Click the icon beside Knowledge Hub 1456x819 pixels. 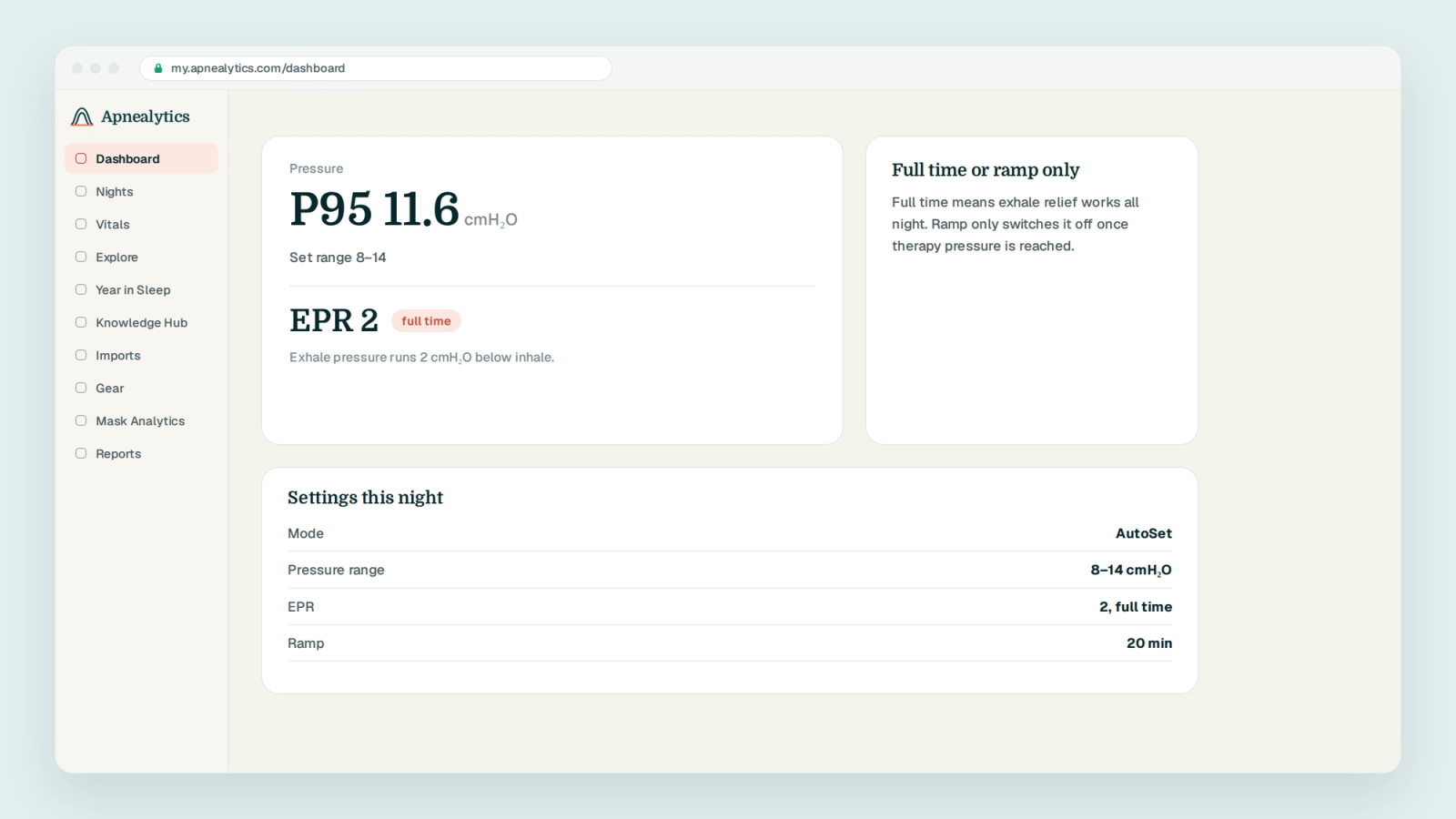click(81, 322)
